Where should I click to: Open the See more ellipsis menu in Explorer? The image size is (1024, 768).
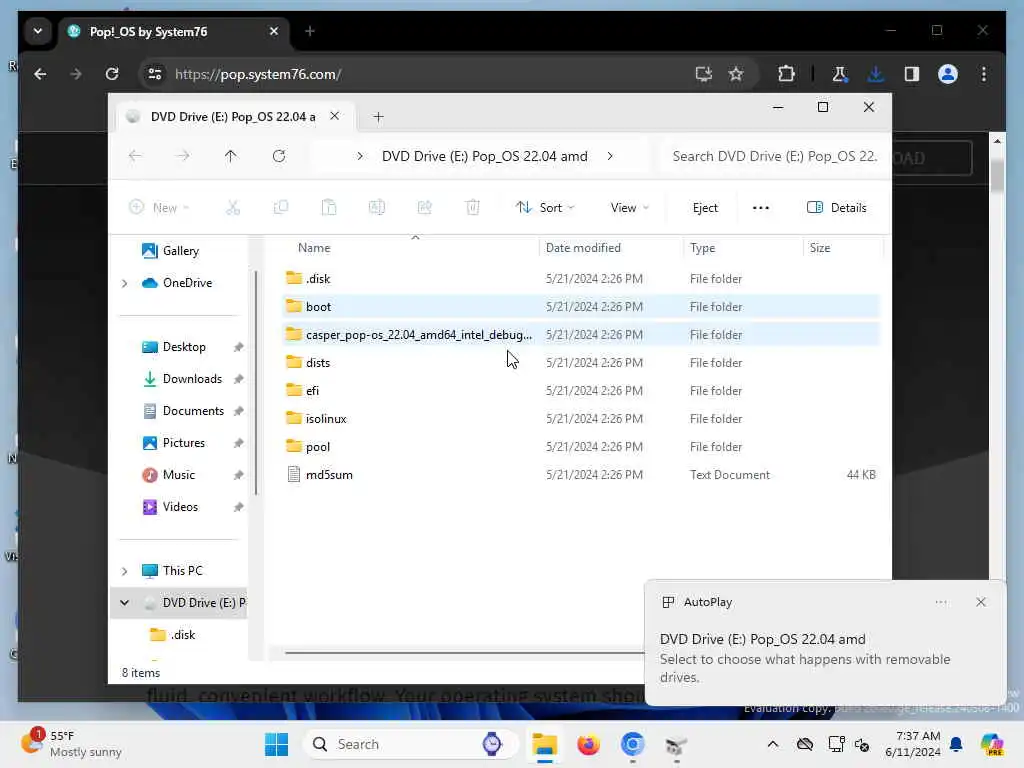[x=761, y=208]
